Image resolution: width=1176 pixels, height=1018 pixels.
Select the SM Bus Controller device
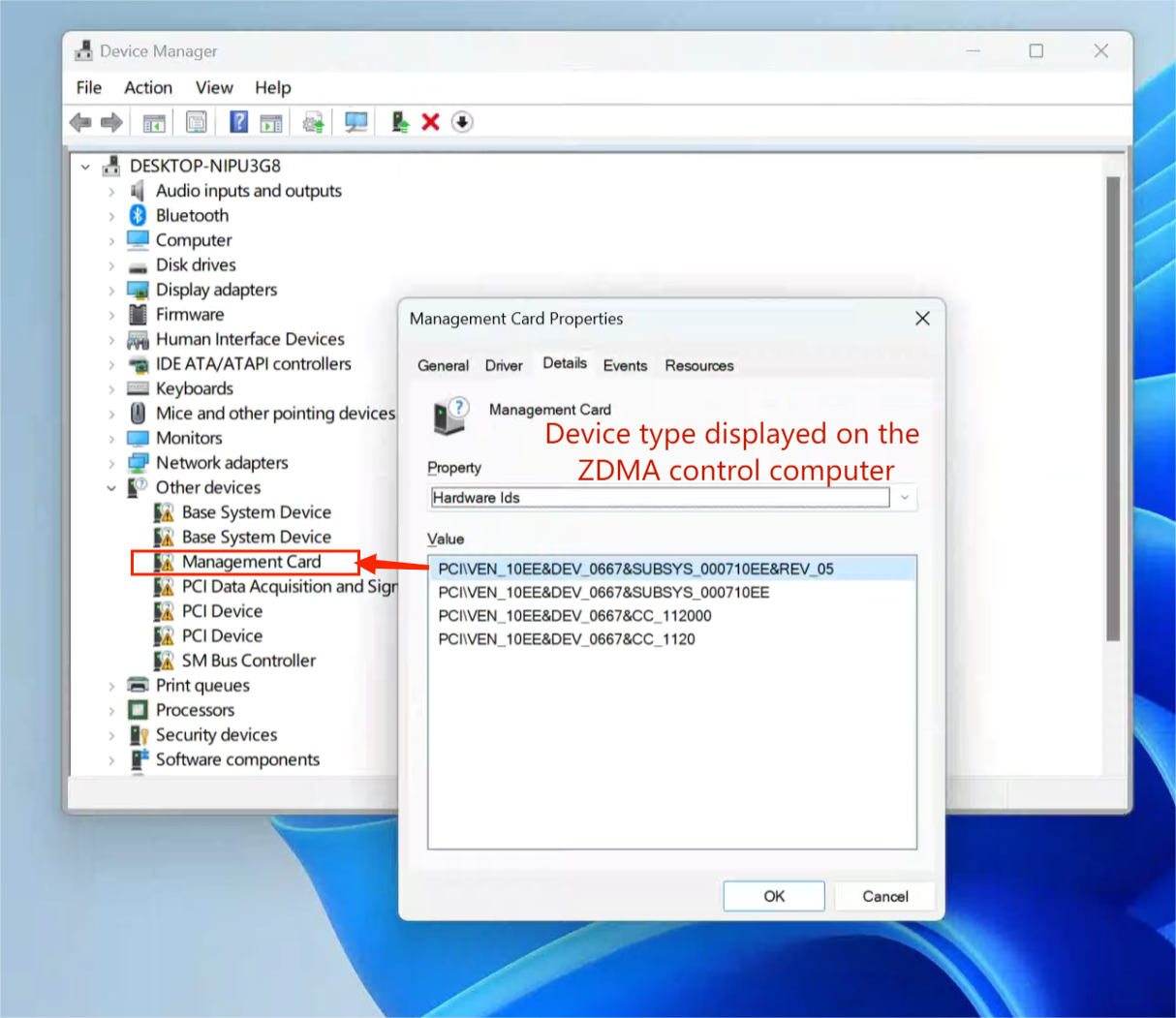pos(249,661)
